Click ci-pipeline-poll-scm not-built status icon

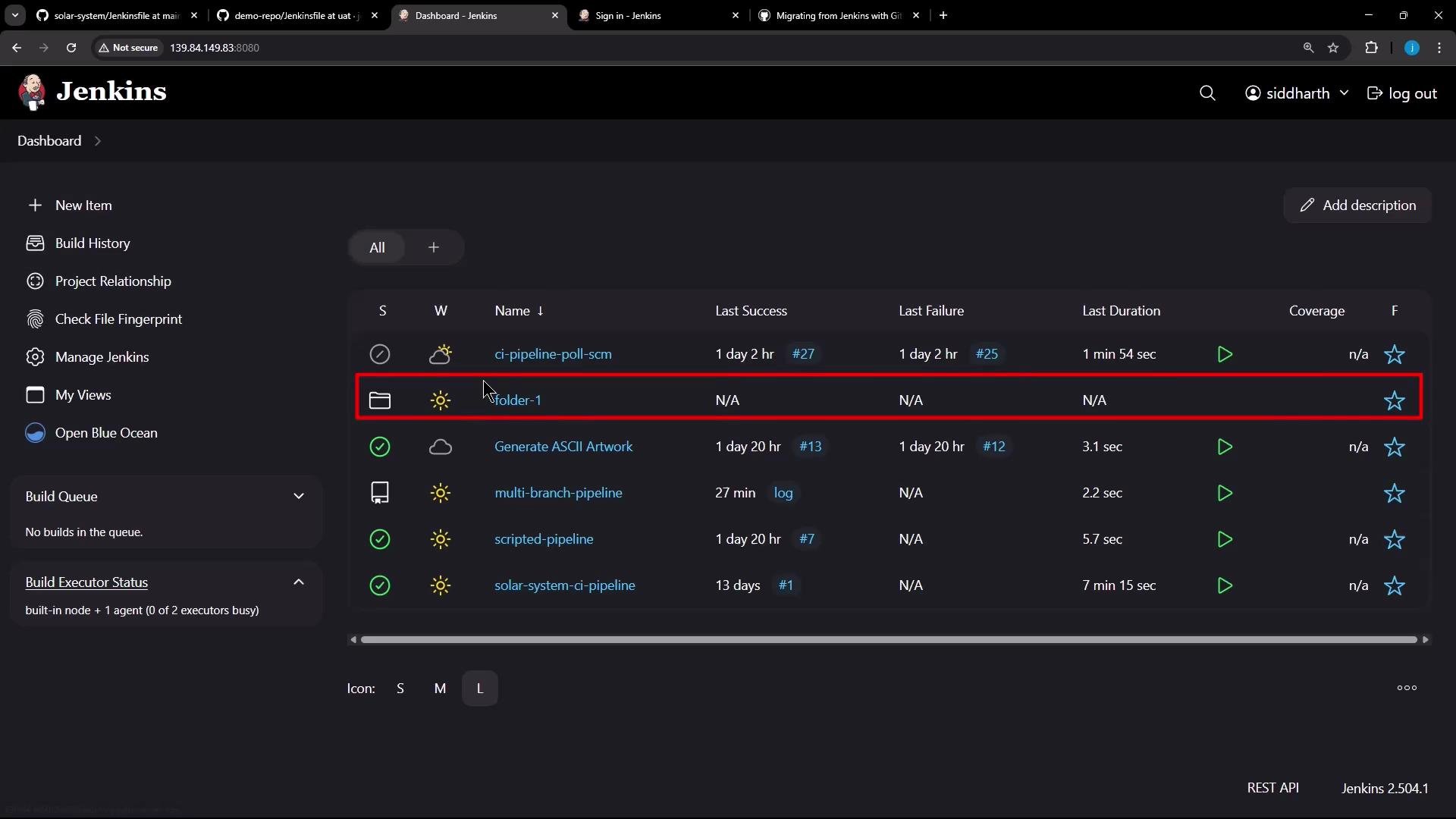[380, 354]
